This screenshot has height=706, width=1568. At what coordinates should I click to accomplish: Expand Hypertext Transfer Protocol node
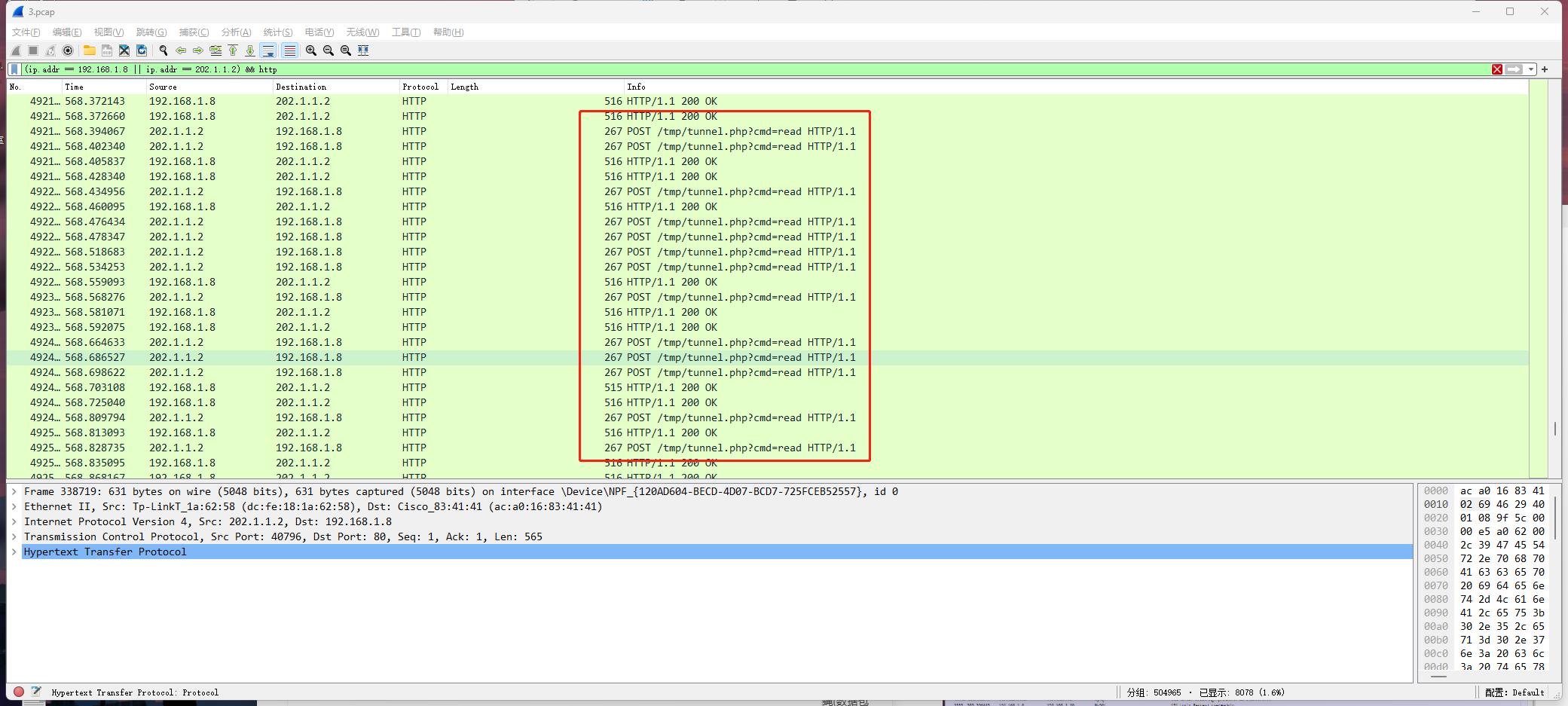(14, 552)
